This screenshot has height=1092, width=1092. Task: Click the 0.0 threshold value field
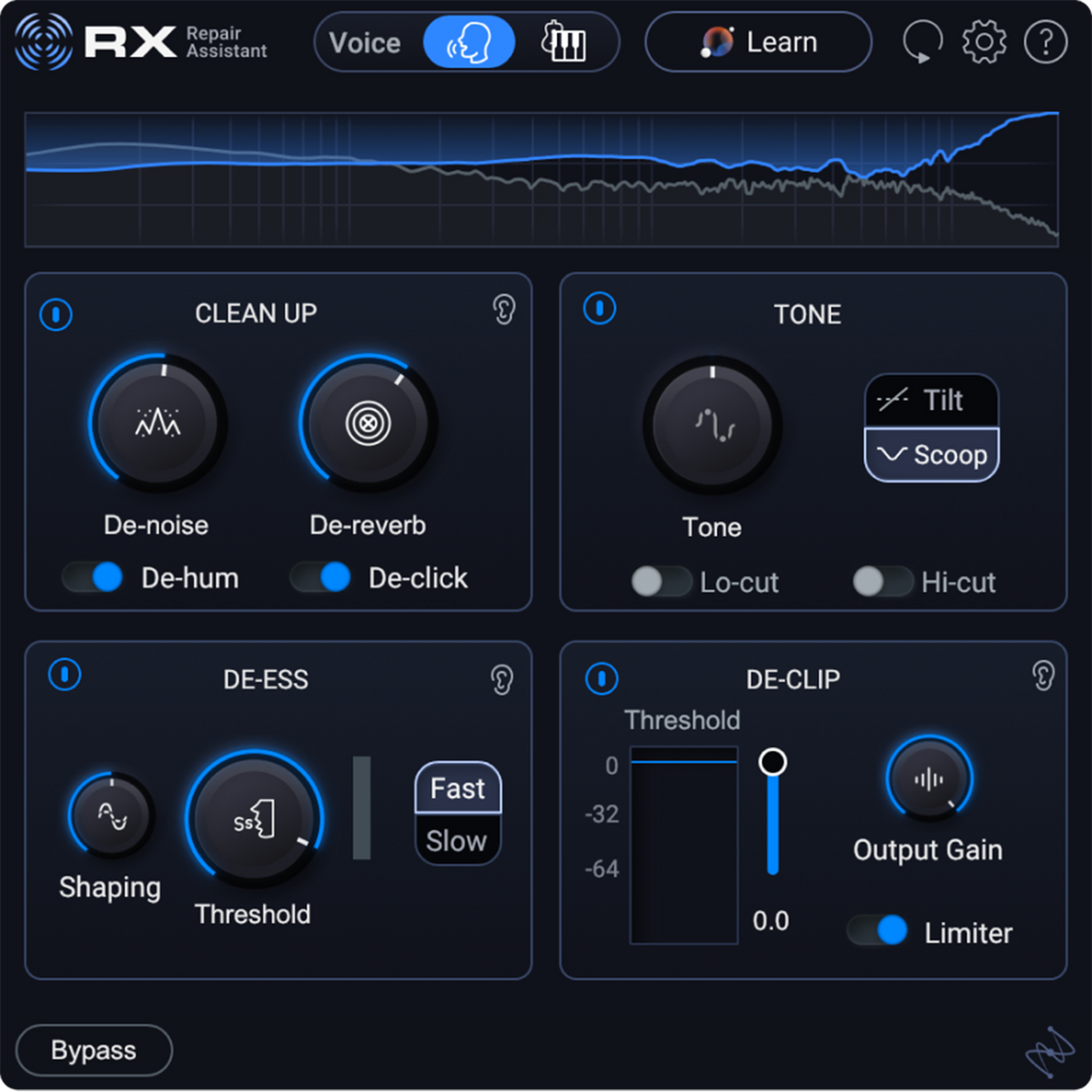[x=771, y=921]
